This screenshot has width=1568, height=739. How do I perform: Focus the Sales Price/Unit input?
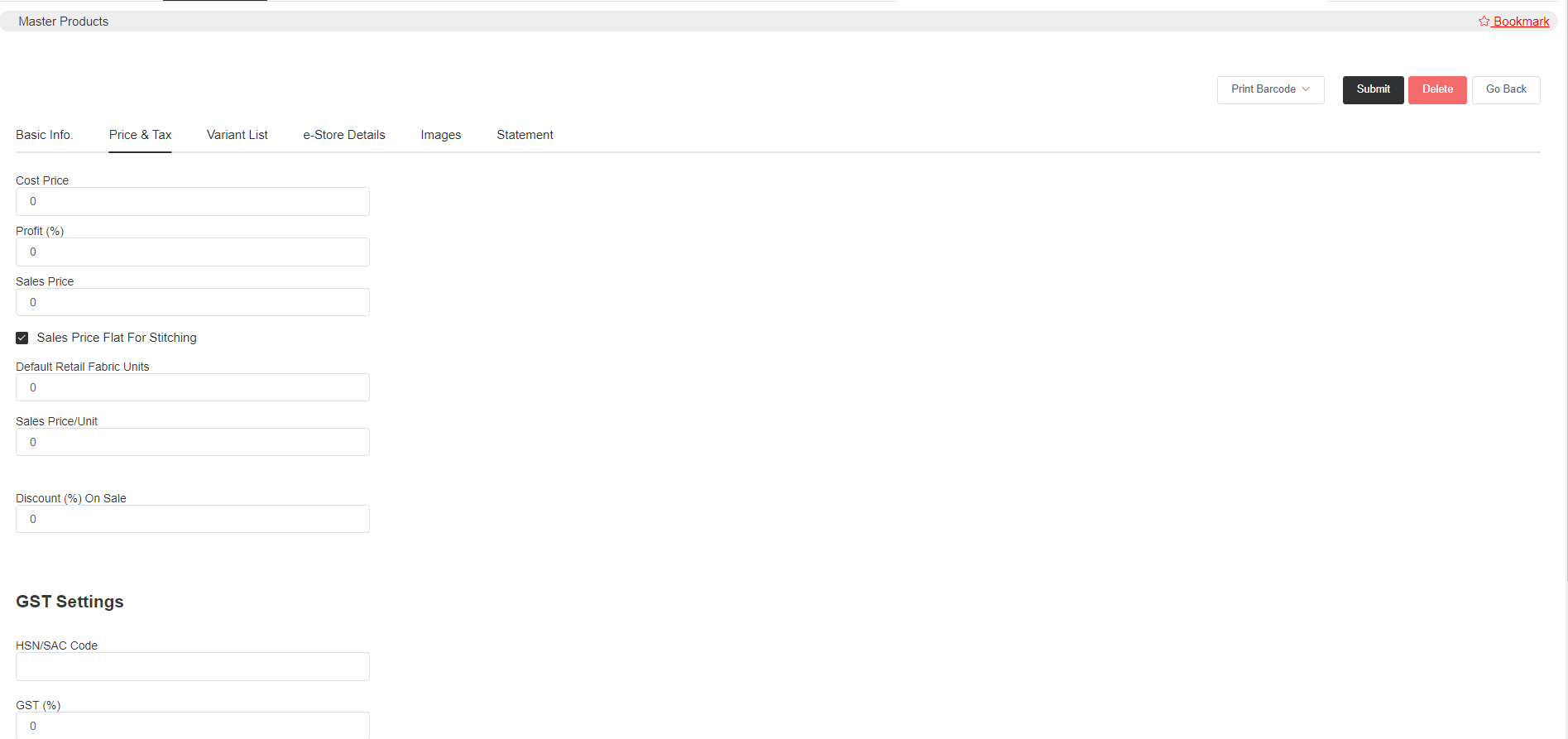tap(192, 443)
